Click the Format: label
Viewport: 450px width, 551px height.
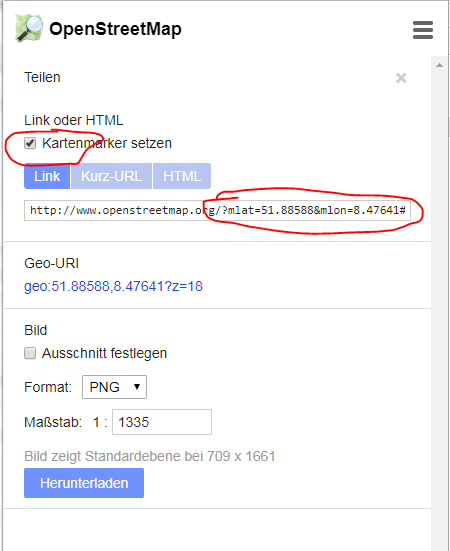click(48, 387)
